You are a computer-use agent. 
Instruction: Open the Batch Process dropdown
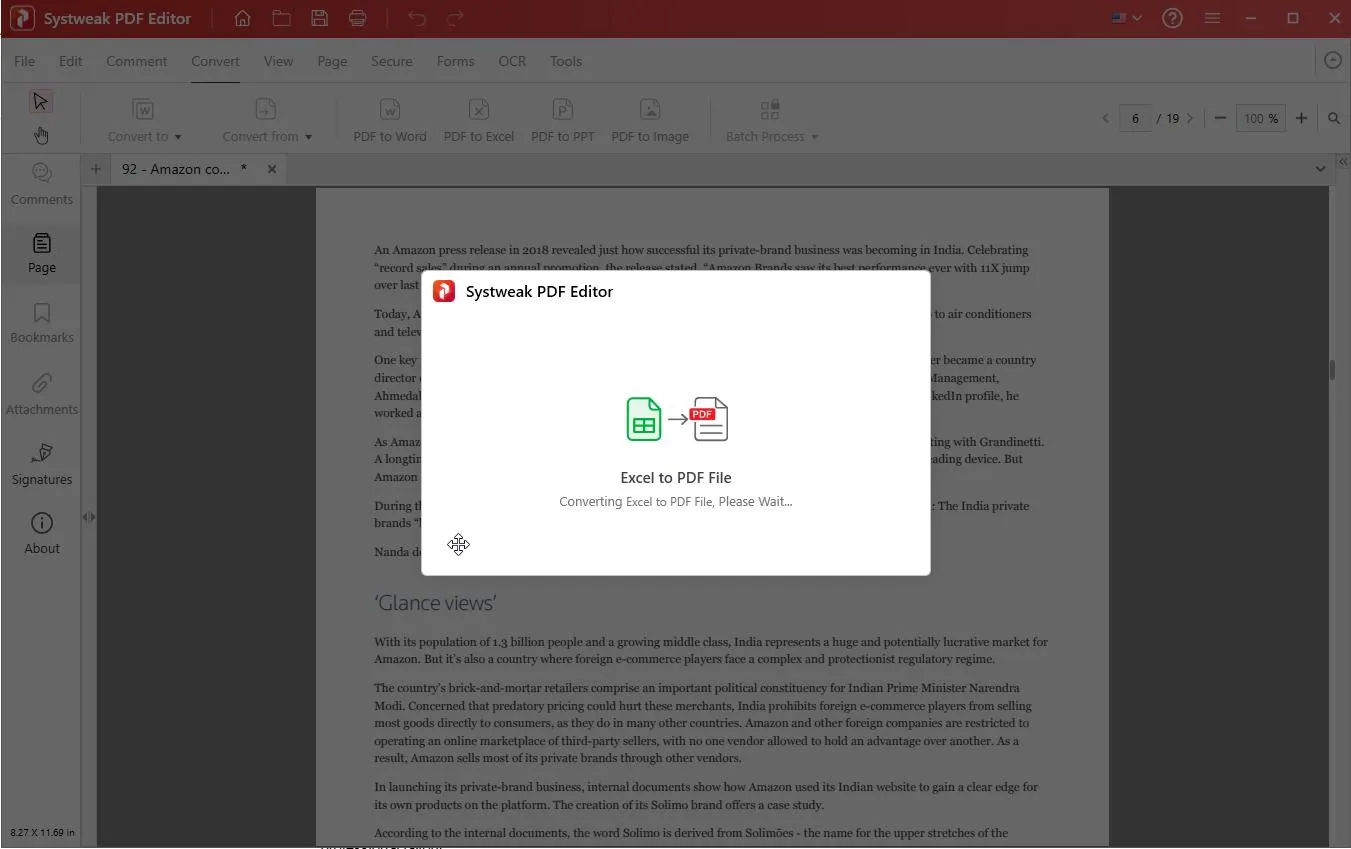(x=771, y=136)
